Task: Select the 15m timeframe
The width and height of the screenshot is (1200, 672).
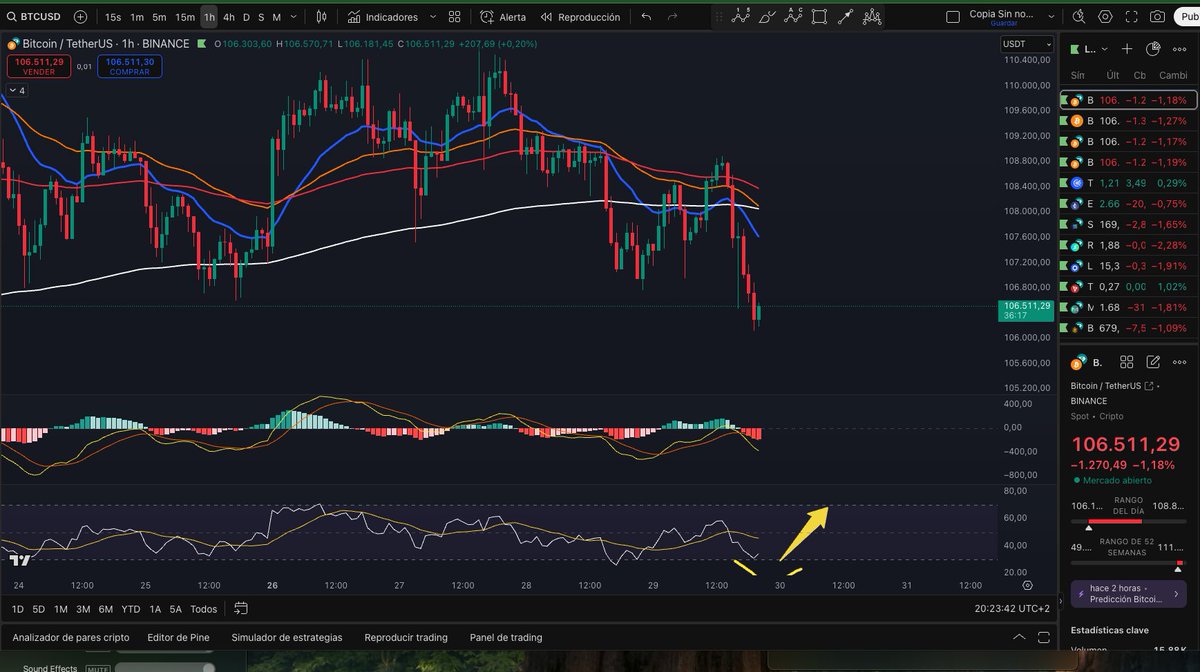Action: [185, 17]
